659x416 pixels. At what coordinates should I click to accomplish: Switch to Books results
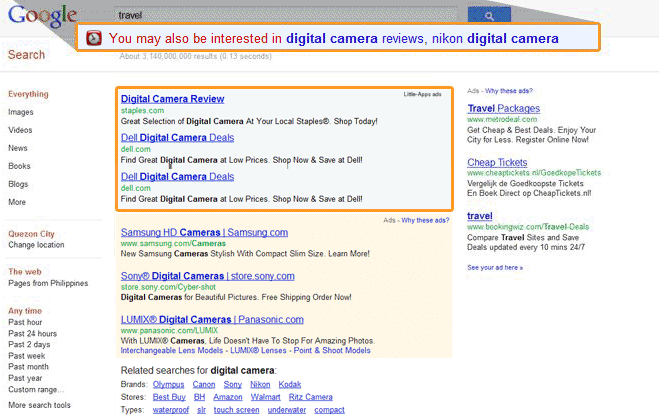(x=19, y=166)
